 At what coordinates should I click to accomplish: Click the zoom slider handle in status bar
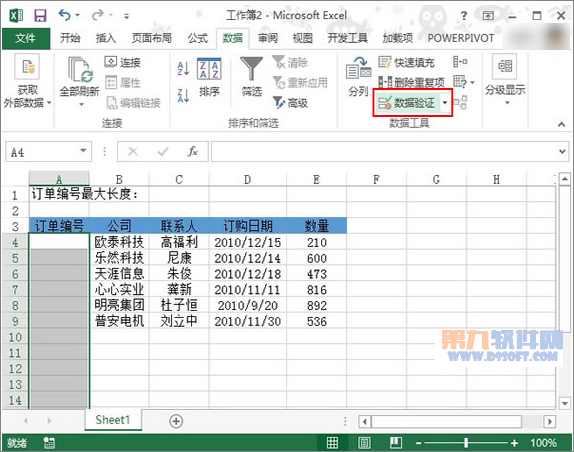pyautogui.click(x=466, y=443)
